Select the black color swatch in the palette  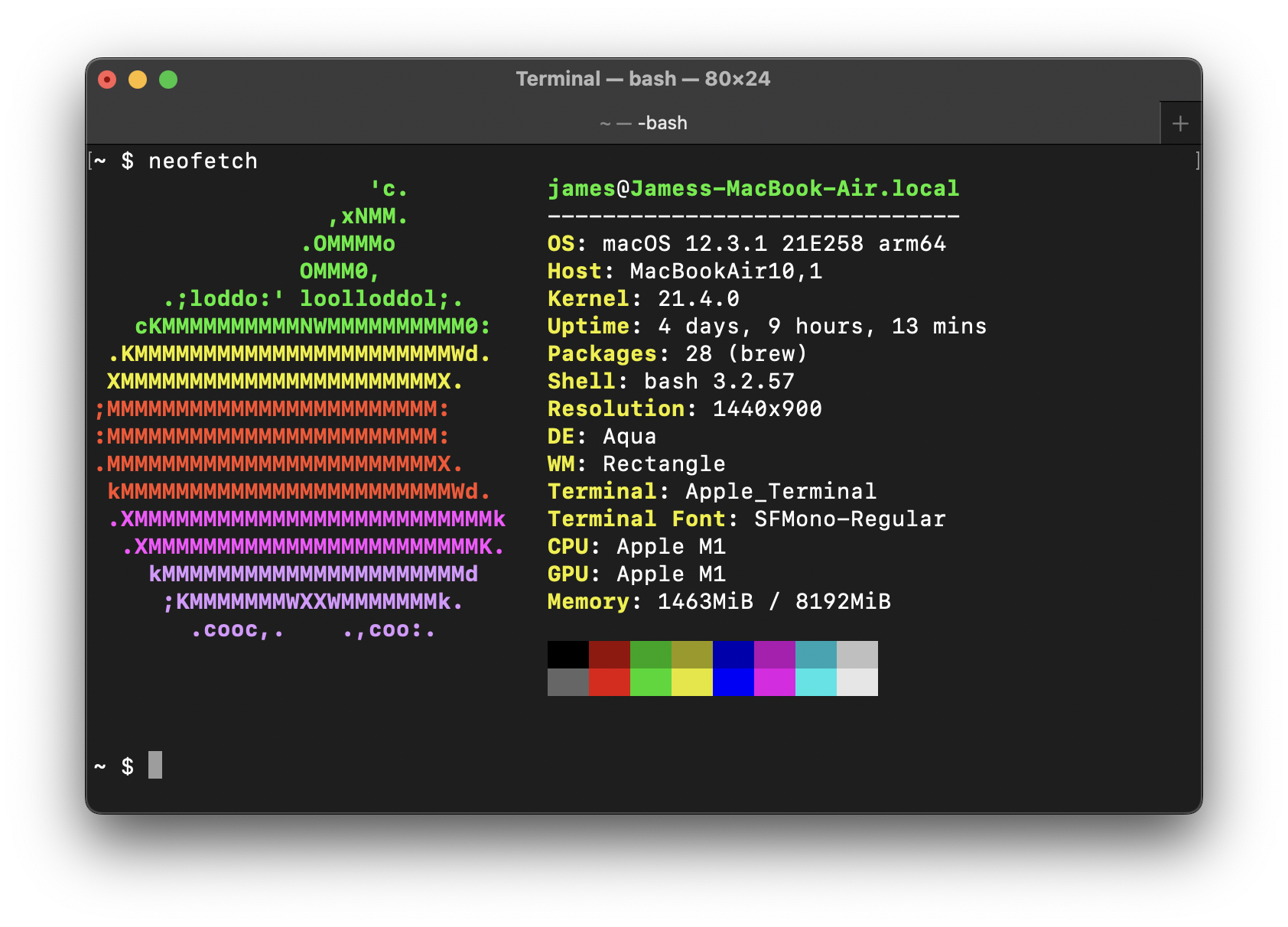567,654
